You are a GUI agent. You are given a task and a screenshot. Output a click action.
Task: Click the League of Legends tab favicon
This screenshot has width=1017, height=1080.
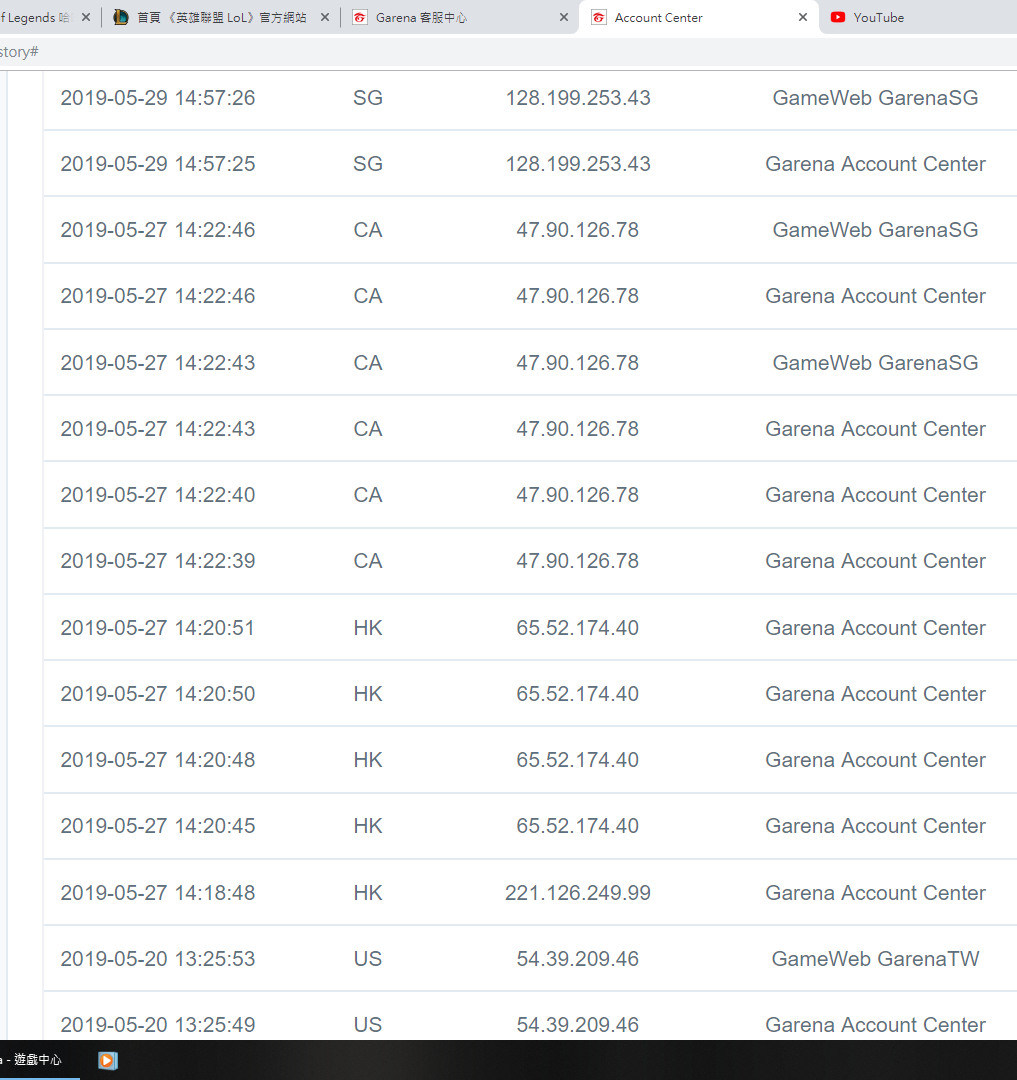pos(120,17)
